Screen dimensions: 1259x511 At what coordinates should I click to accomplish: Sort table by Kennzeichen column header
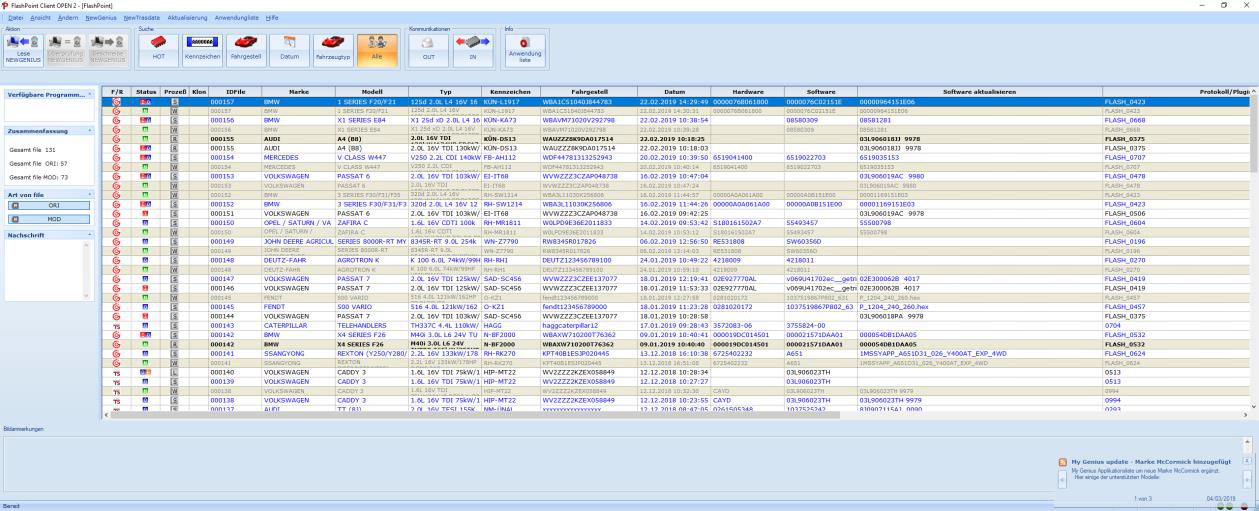(x=510, y=91)
